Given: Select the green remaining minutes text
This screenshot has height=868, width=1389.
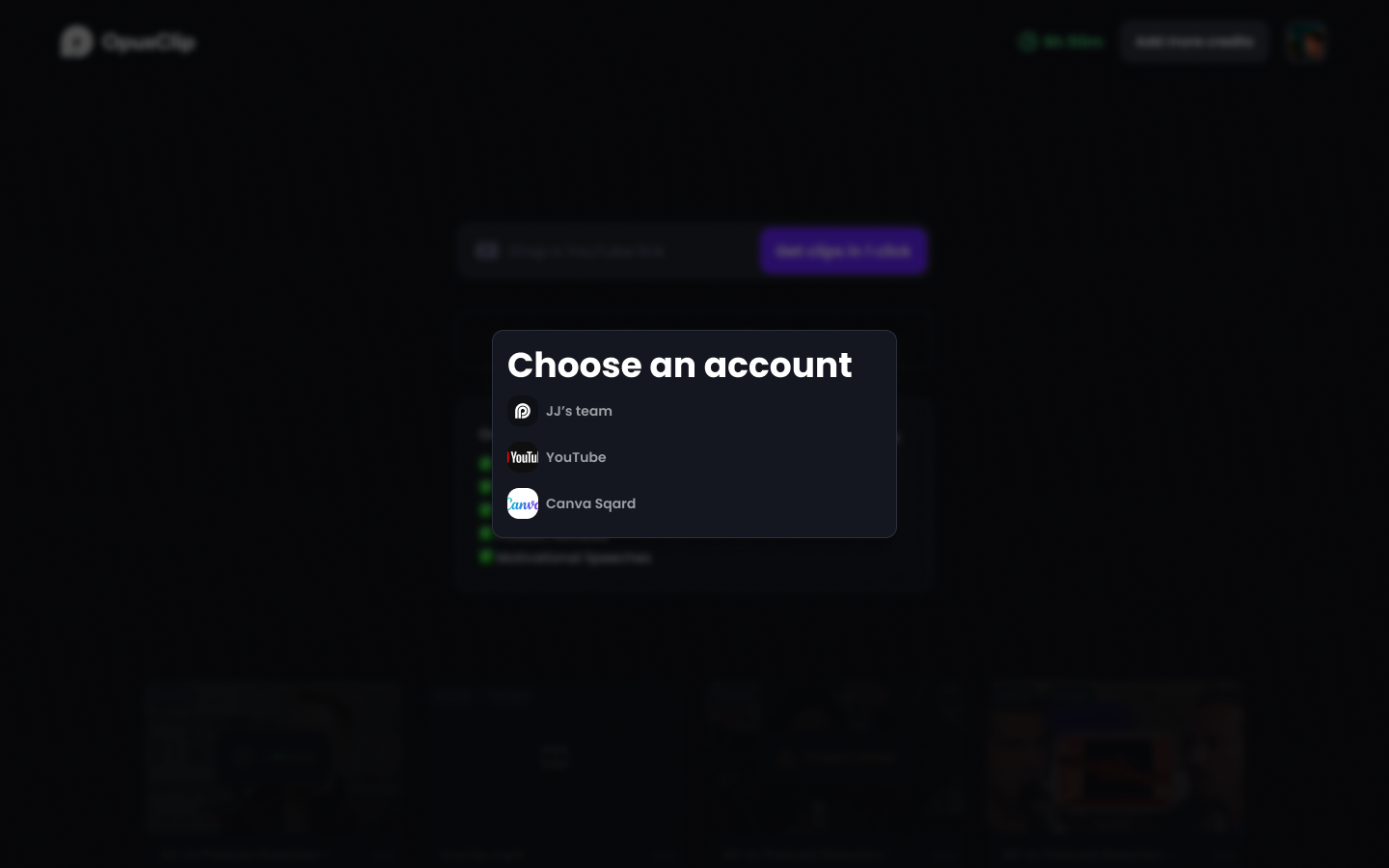Looking at the screenshot, I should (1073, 41).
